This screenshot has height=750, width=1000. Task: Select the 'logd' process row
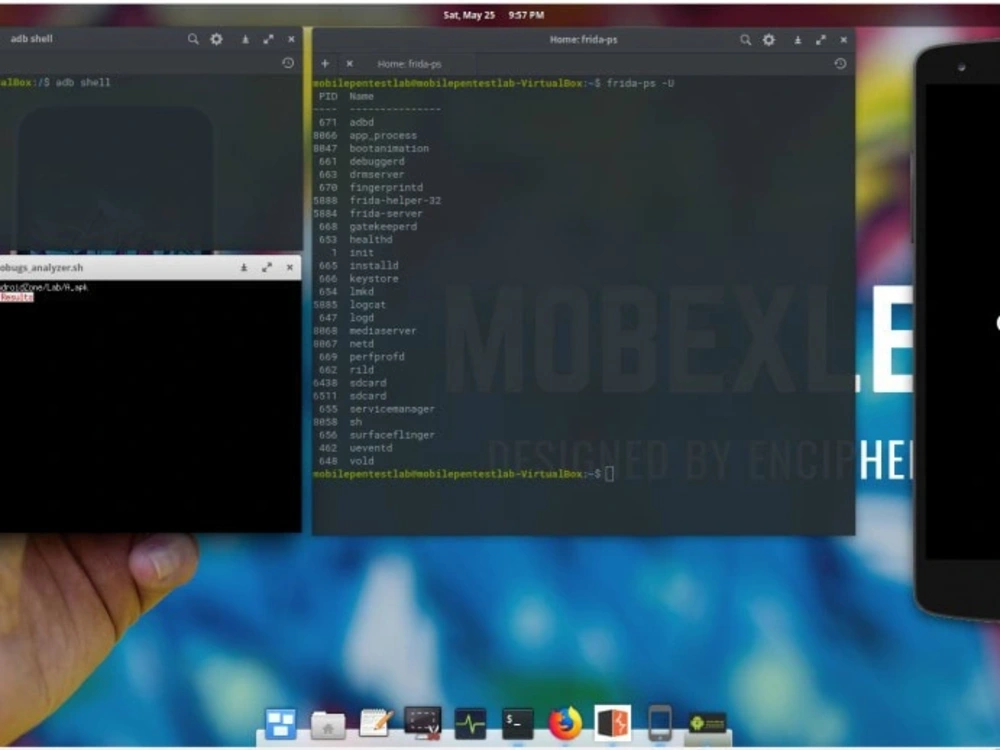(346, 318)
